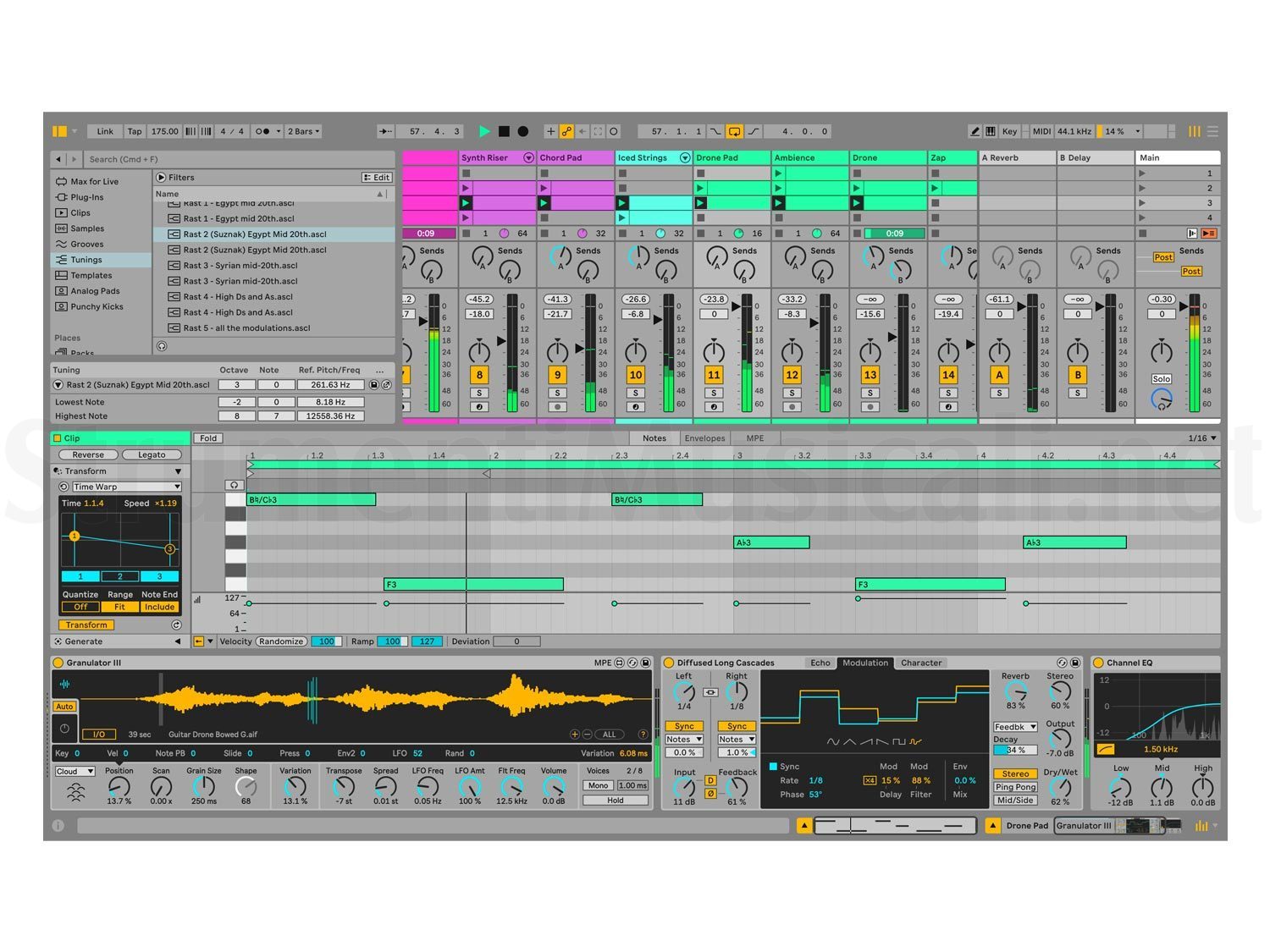Enable Legato in the Clip panel
Image resolution: width=1270 pixels, height=952 pixels.
point(152,454)
